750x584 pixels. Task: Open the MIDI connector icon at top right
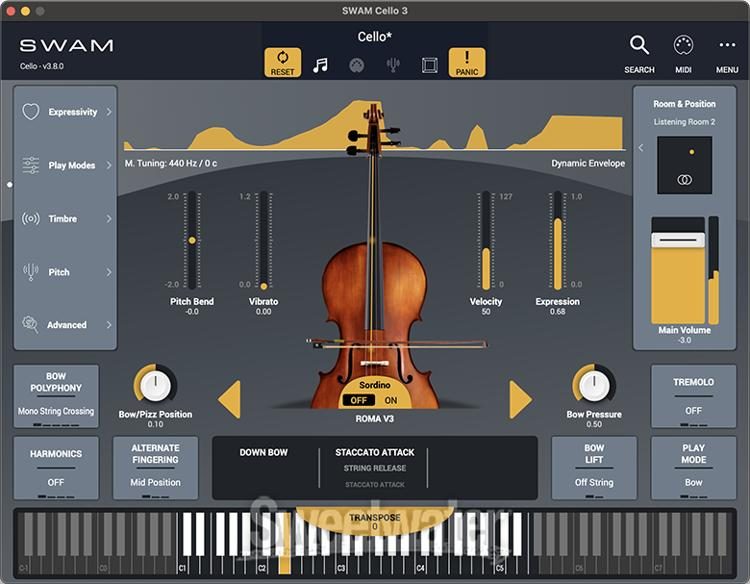(x=683, y=45)
